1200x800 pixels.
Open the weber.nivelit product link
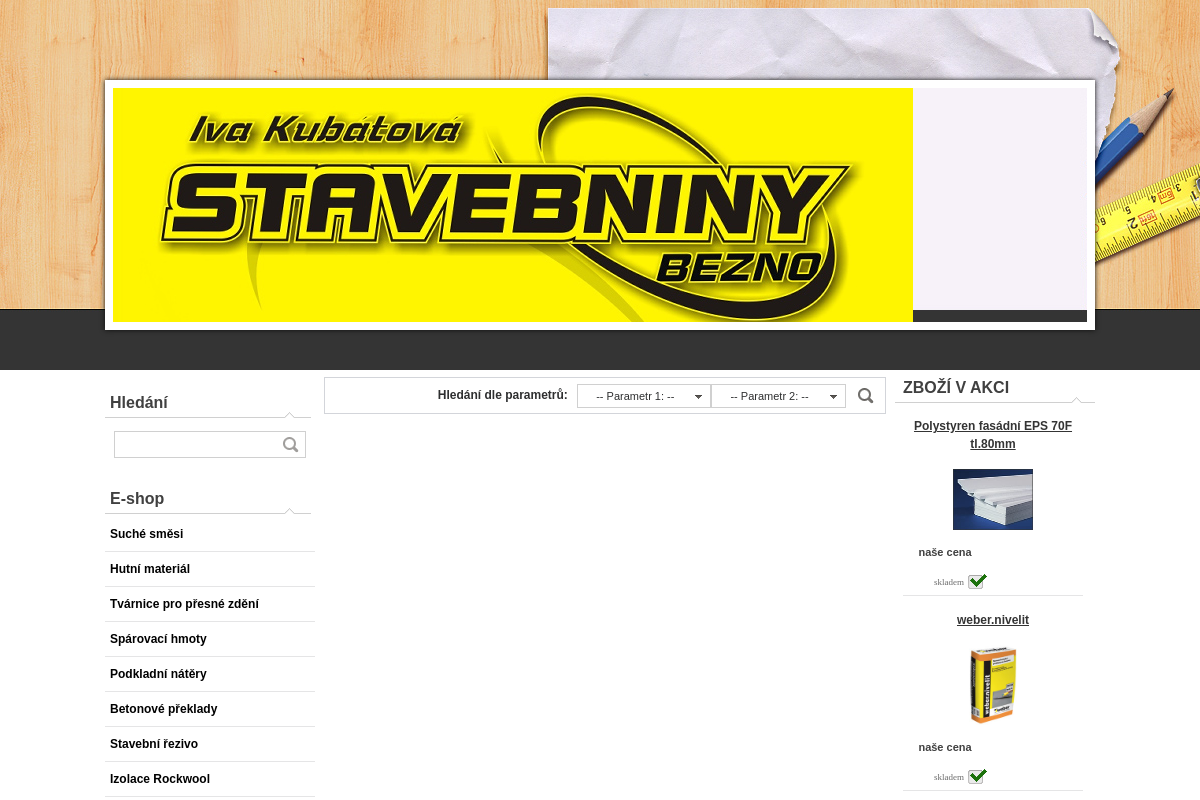click(x=992, y=620)
